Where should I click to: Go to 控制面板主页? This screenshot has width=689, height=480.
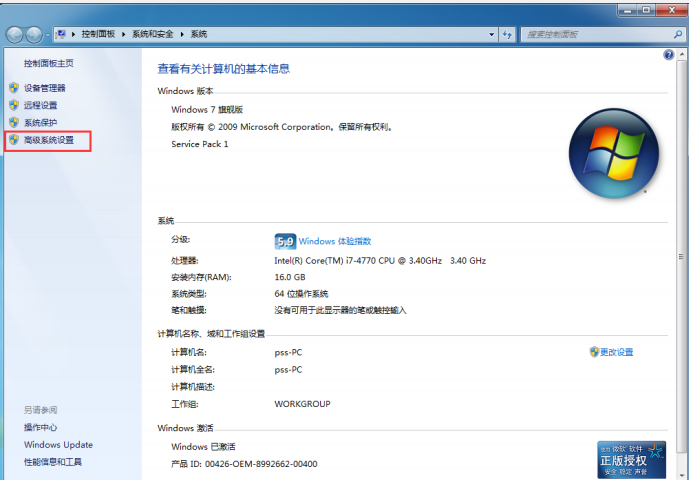click(49, 64)
